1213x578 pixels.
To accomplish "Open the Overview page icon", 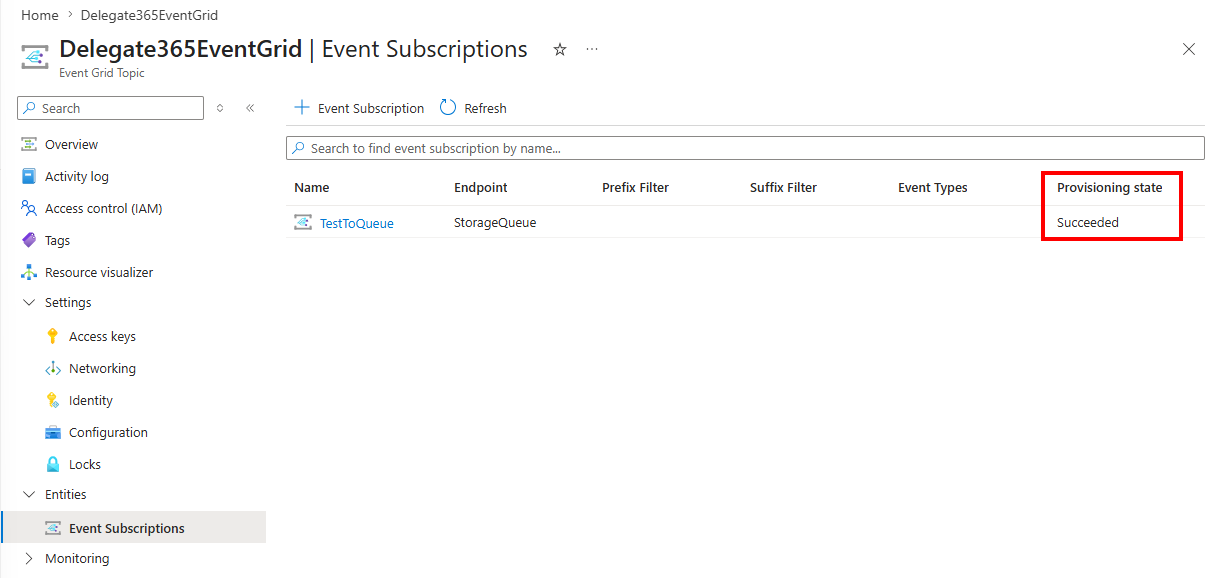I will point(29,145).
